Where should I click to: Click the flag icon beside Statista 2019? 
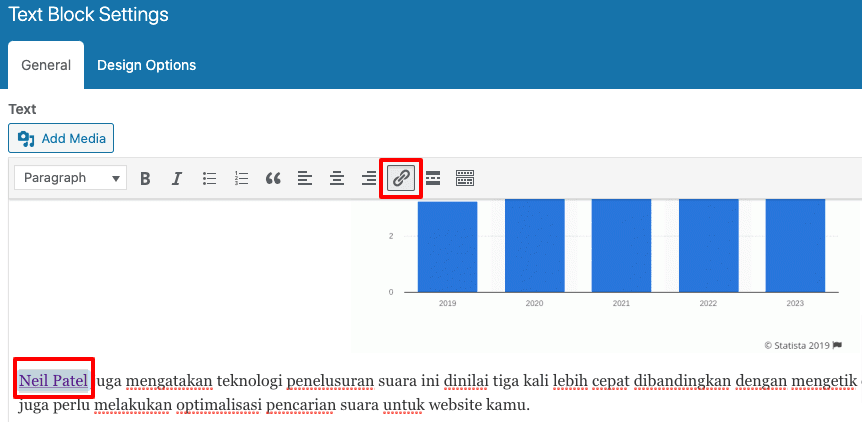[838, 345]
